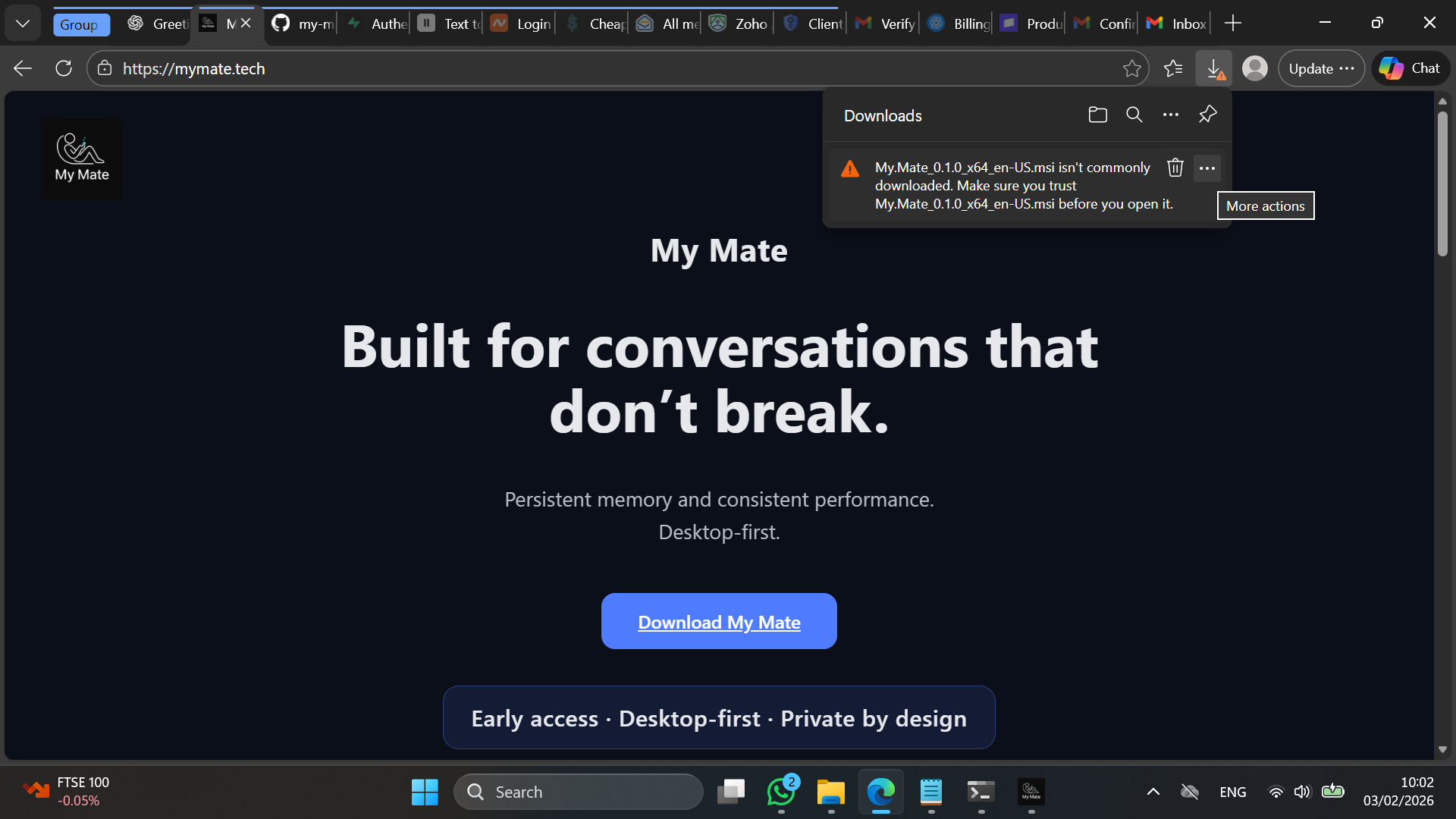Open More actions for the msi file
The width and height of the screenshot is (1456, 819).
pyautogui.click(x=1207, y=168)
